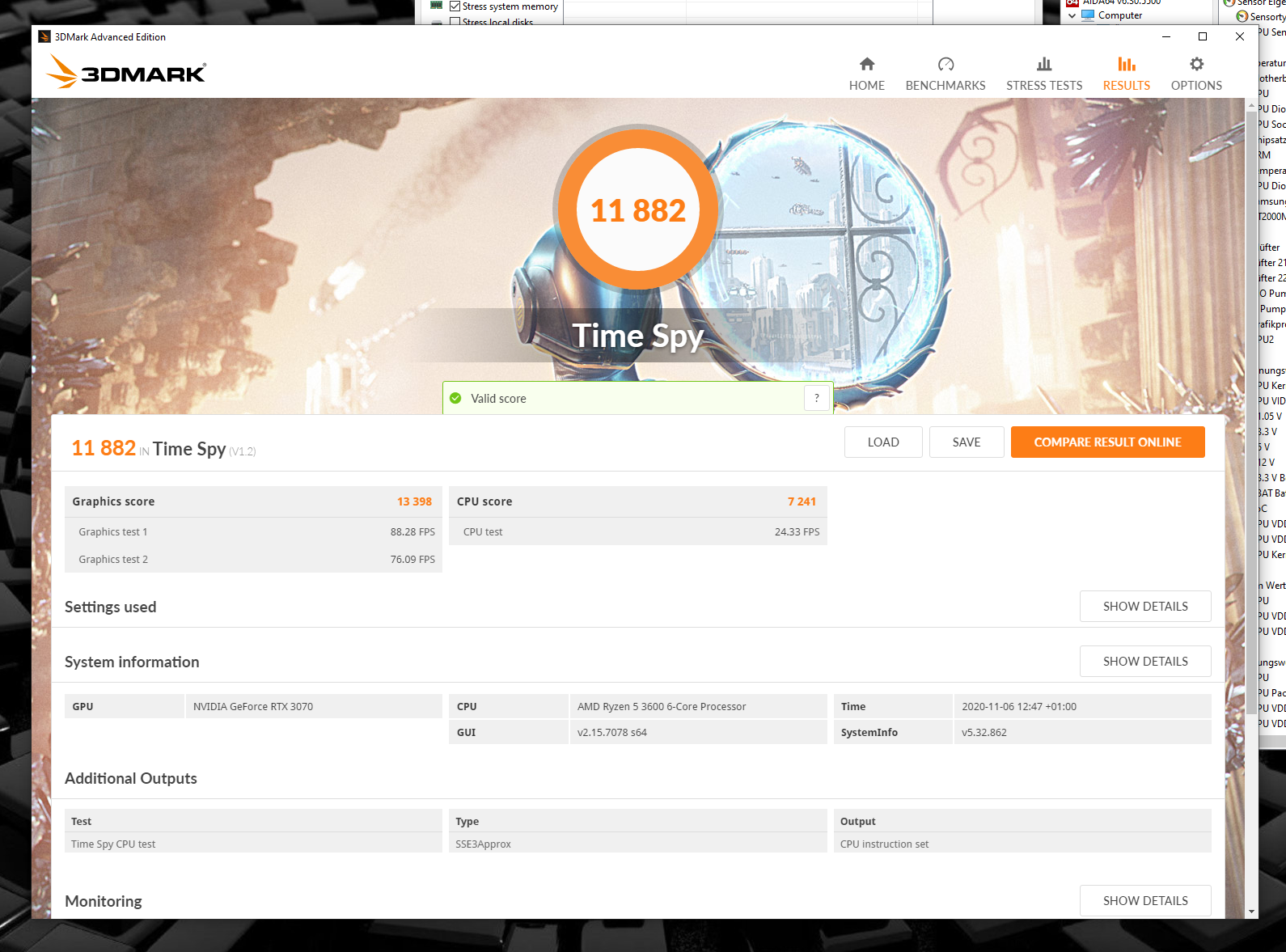Open the valid score help question button
1286x952 pixels.
point(817,398)
